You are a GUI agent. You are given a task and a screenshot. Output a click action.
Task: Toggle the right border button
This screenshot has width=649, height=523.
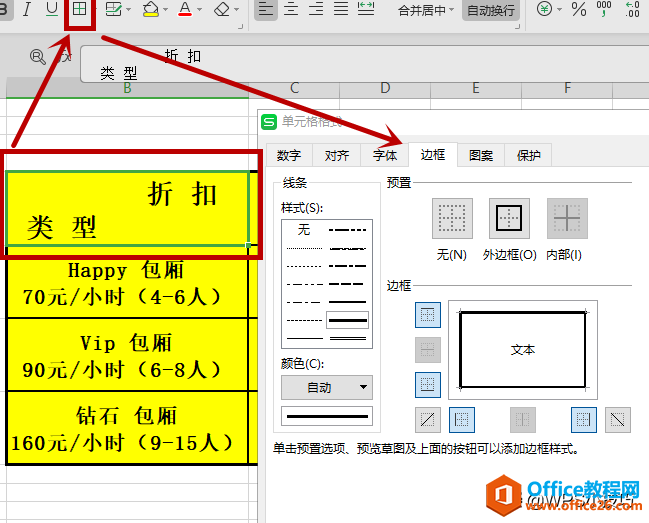(584, 420)
